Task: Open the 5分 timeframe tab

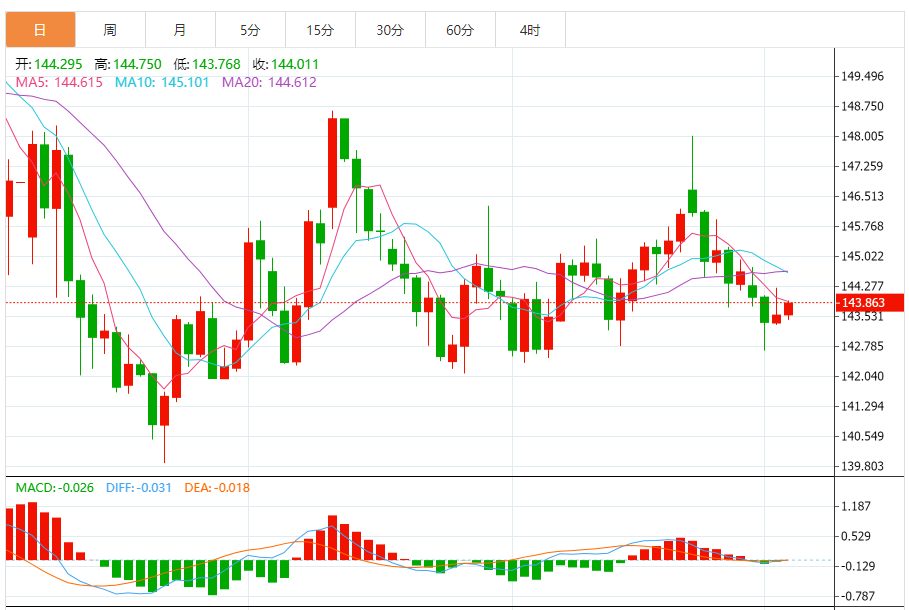Action: click(250, 30)
